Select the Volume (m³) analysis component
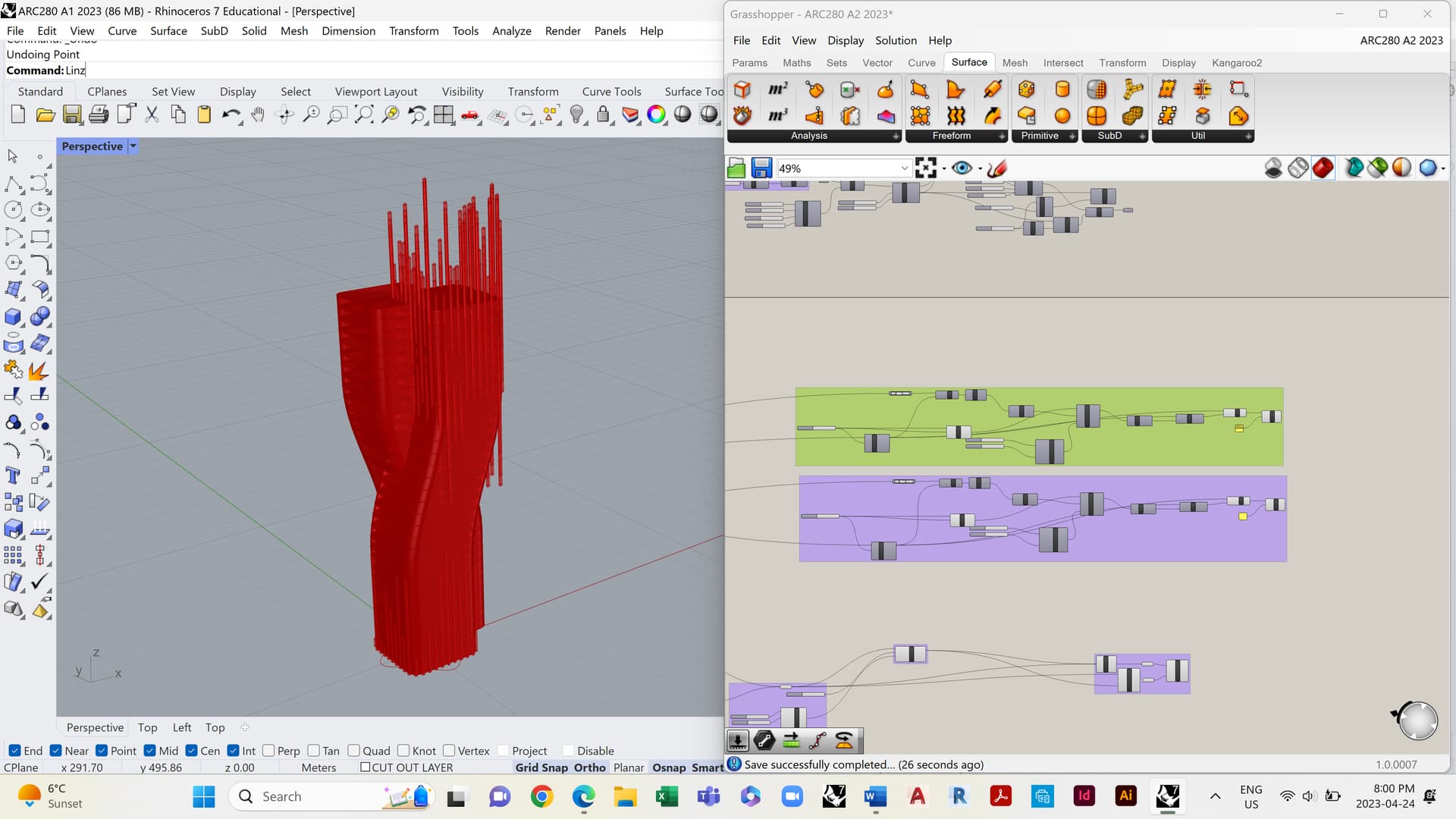Image resolution: width=1456 pixels, height=819 pixels. click(x=777, y=115)
